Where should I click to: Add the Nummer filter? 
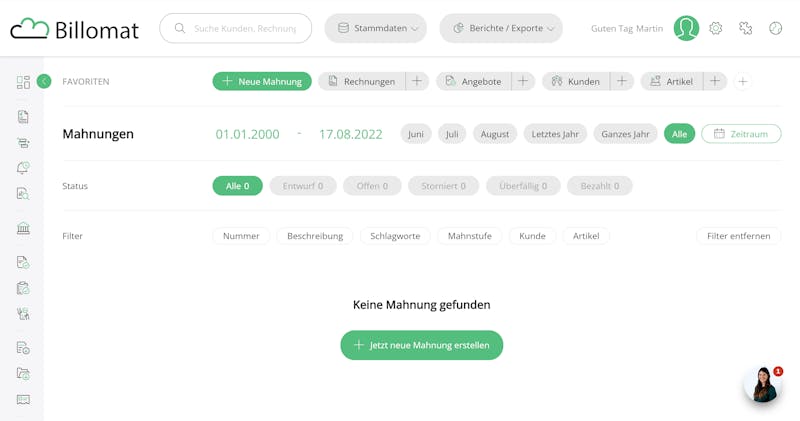pyautogui.click(x=241, y=236)
